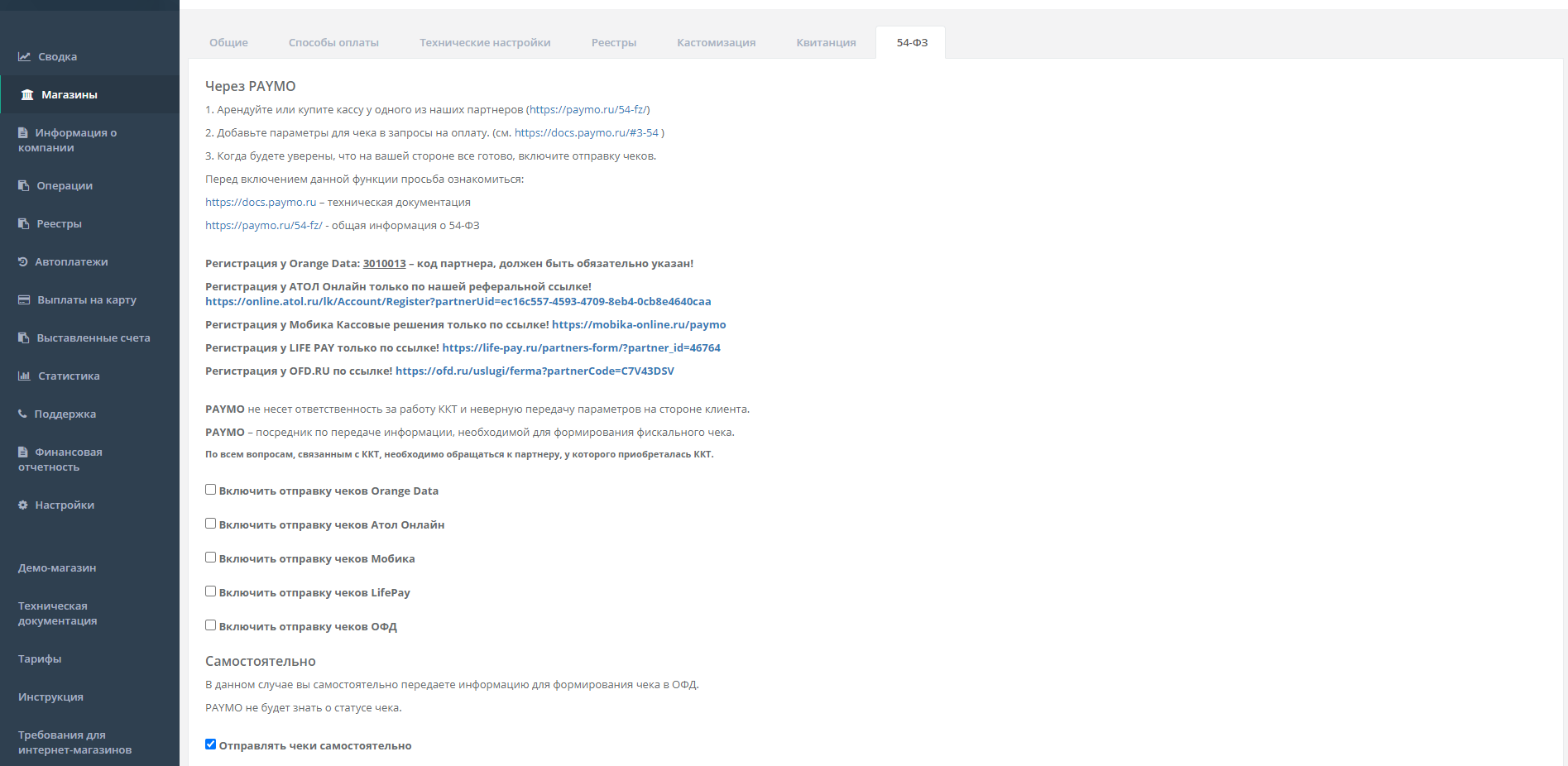This screenshot has height=766, width=1568.
Task: Open Операции in the sidebar
Action: [x=89, y=186]
